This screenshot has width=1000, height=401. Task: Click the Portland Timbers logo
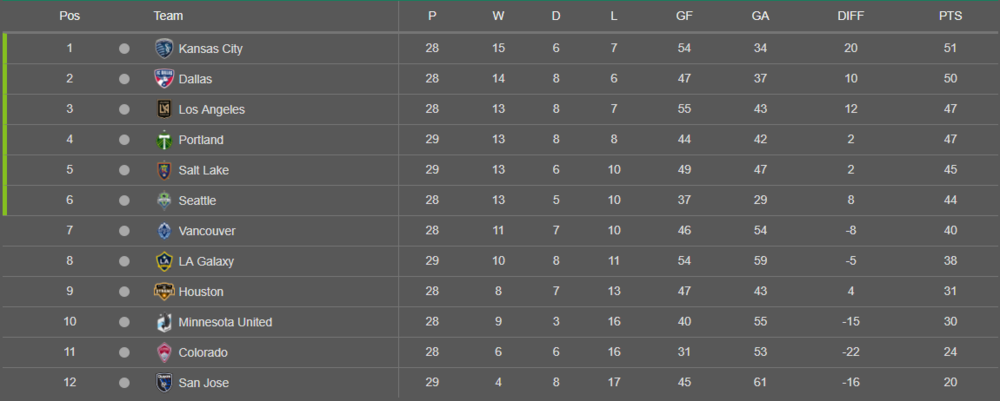pyautogui.click(x=164, y=140)
